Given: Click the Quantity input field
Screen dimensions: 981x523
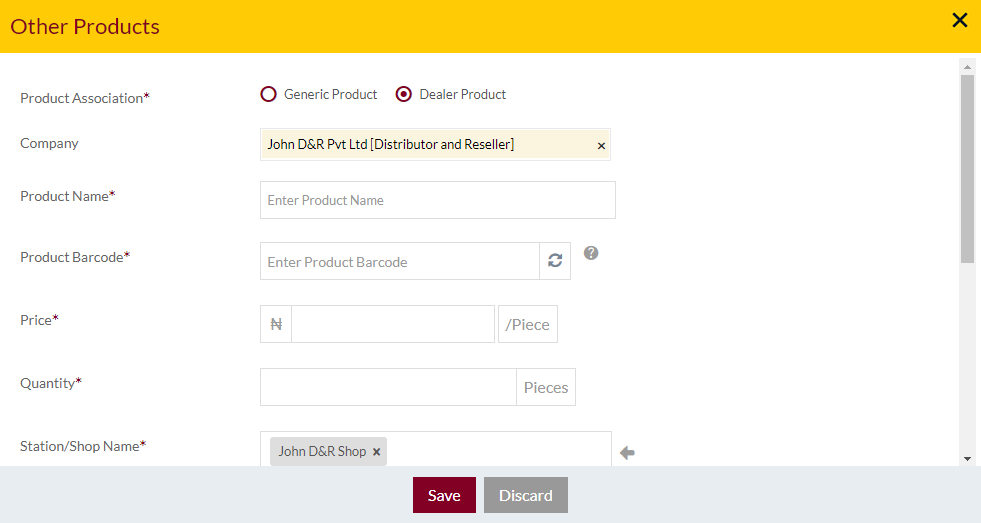Looking at the screenshot, I should click(389, 387).
